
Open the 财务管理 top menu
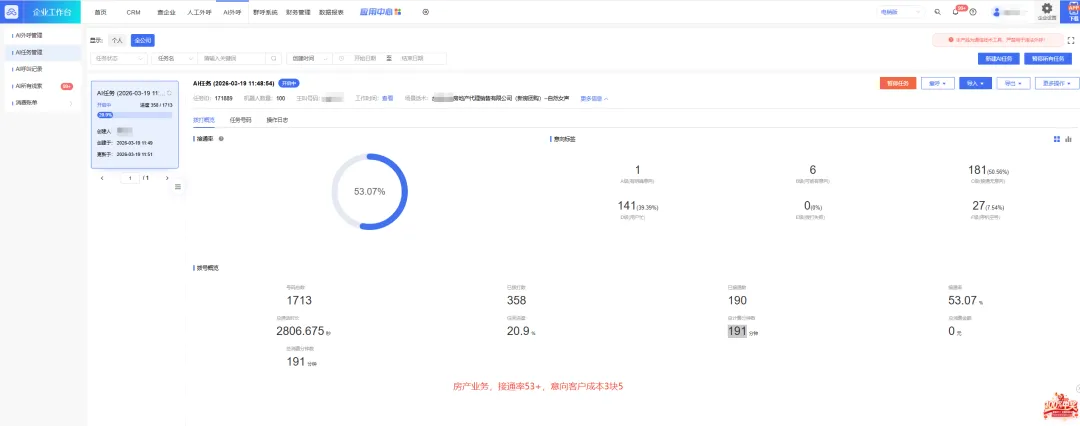click(298, 12)
